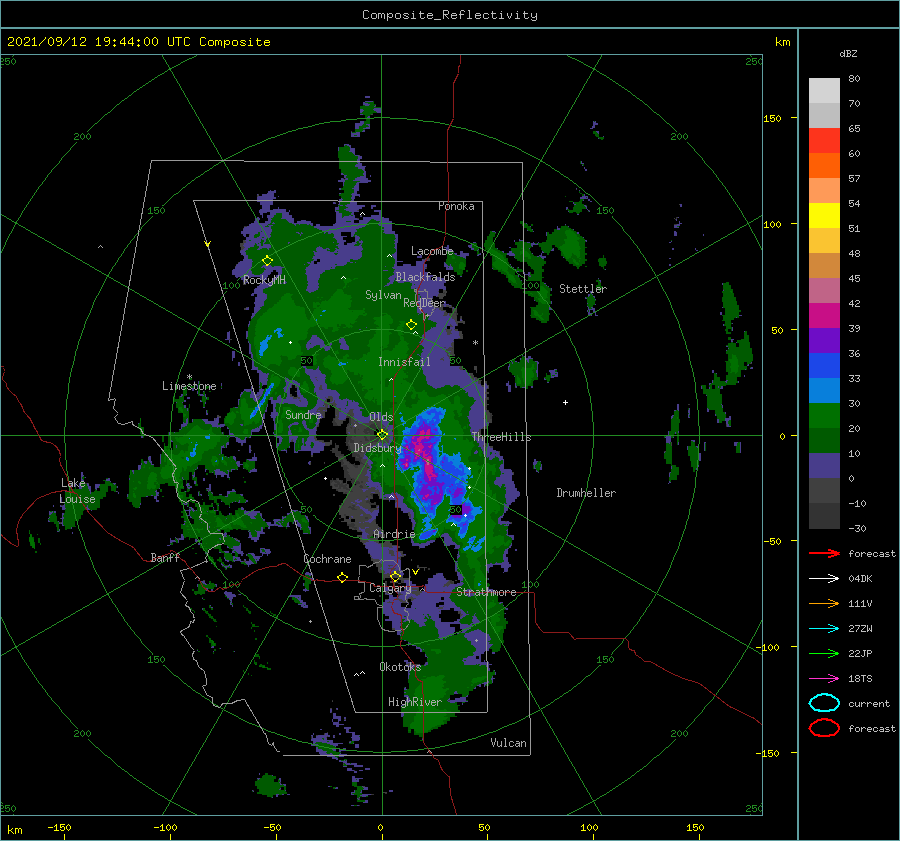Click the RockyMH map label

pyautogui.click(x=264, y=280)
